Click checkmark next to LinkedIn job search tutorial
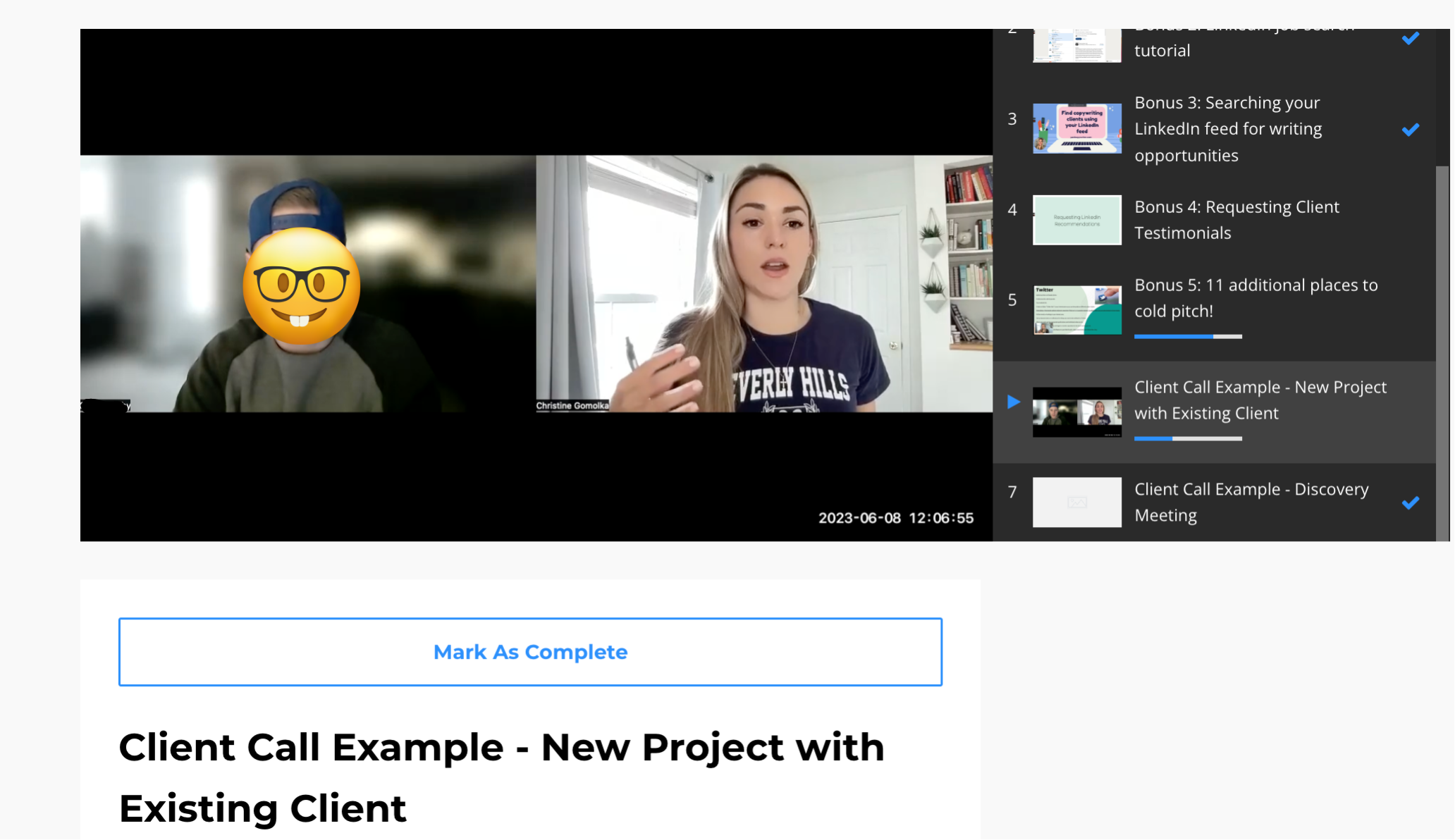This screenshot has width=1455, height=840. (x=1410, y=39)
